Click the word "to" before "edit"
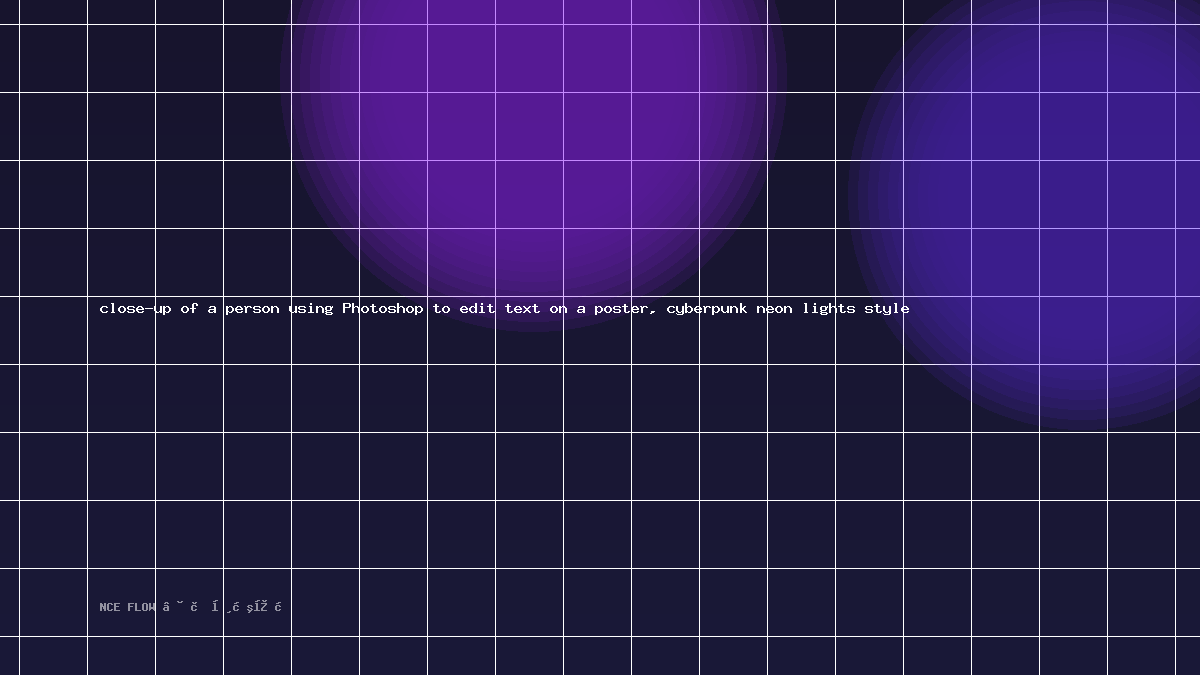Viewport: 1200px width, 675px height. (x=441, y=308)
